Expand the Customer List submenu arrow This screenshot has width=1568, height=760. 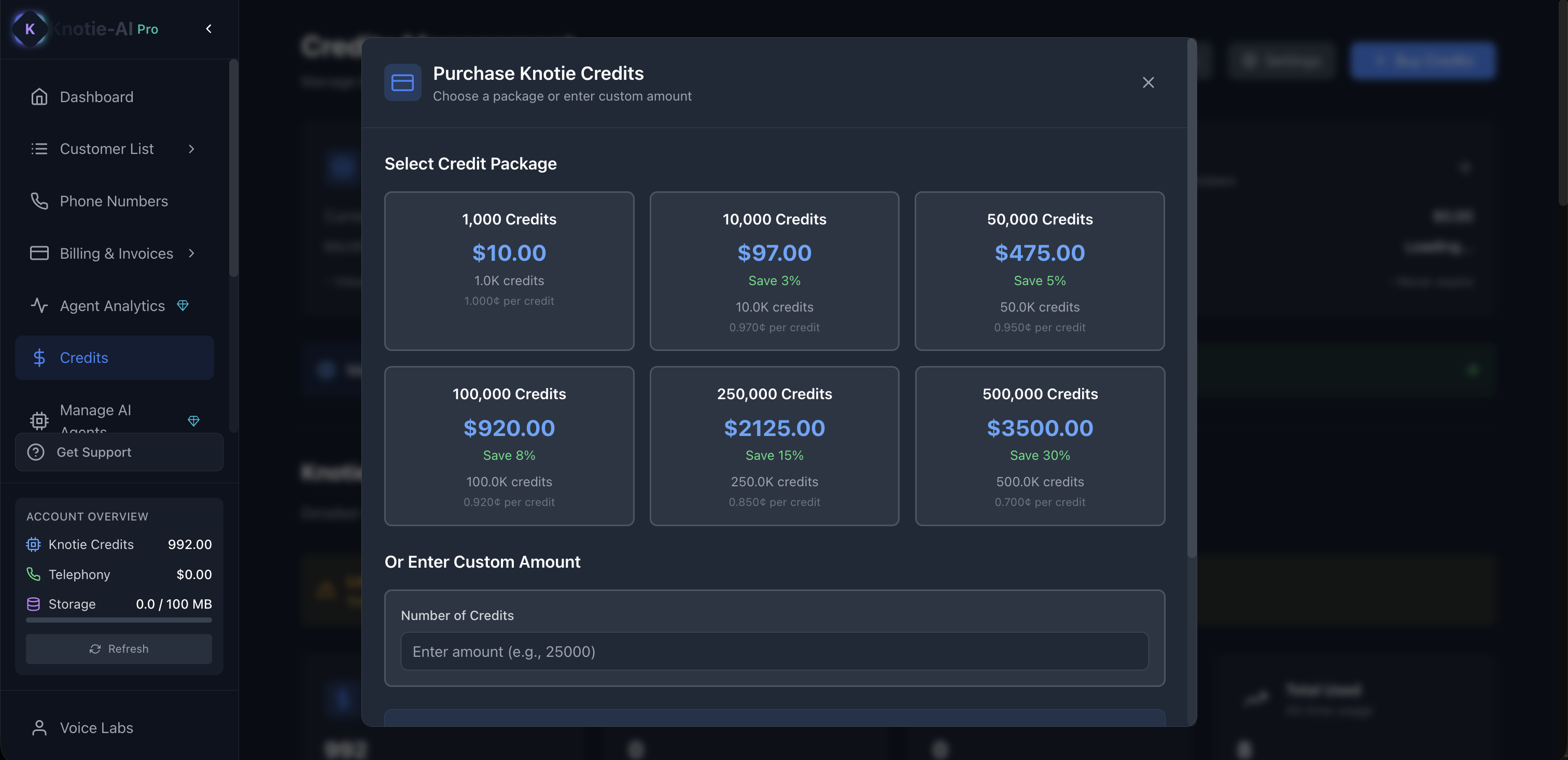[x=192, y=149]
